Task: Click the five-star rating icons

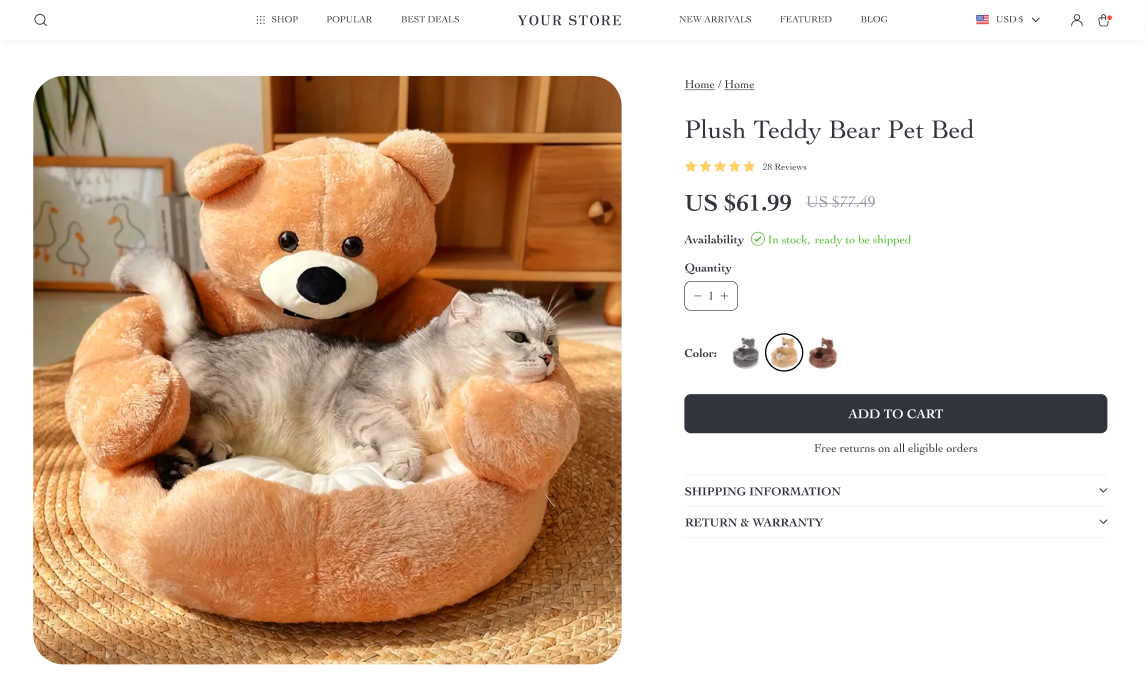Action: (720, 167)
